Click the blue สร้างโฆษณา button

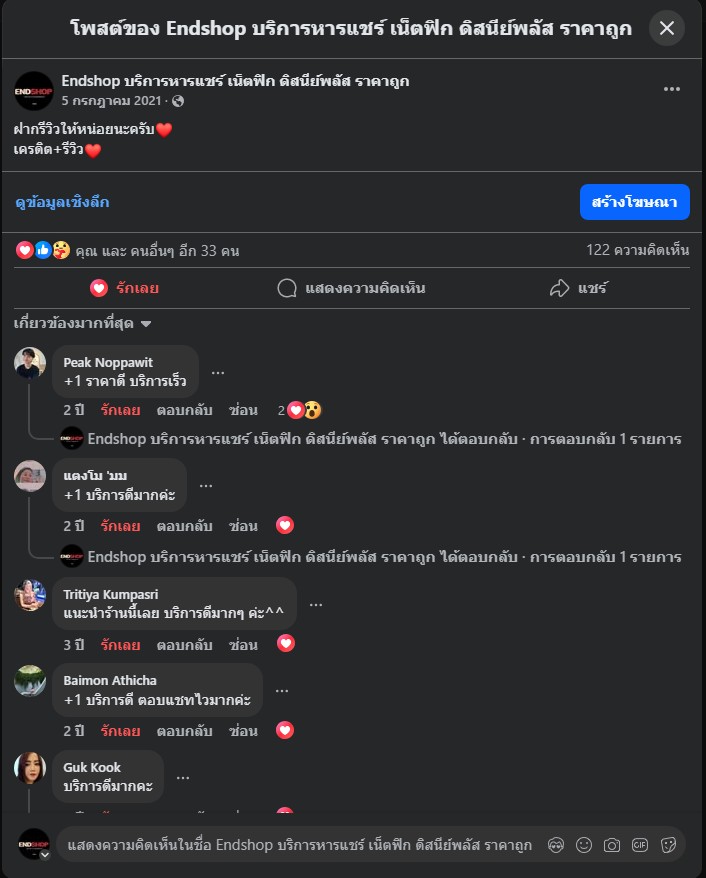(x=634, y=202)
